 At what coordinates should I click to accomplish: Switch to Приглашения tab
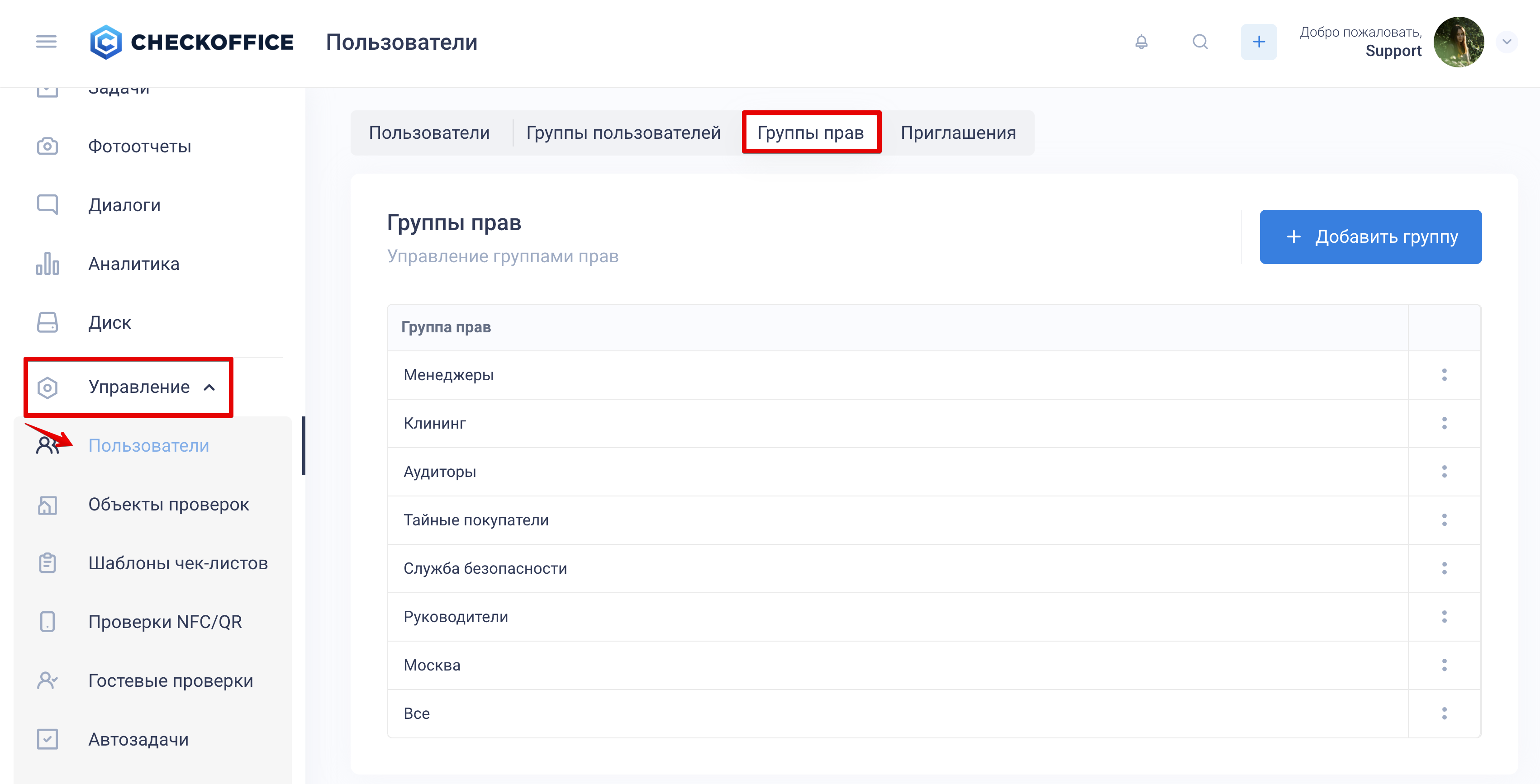pyautogui.click(x=958, y=132)
